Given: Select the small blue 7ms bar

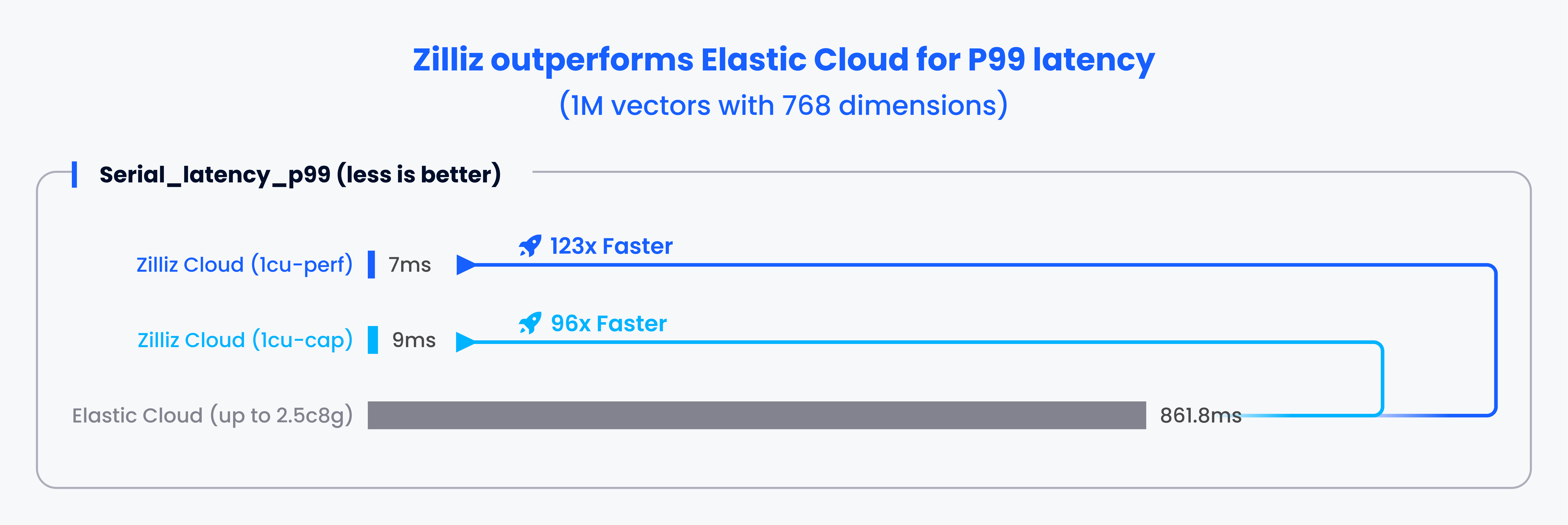Looking at the screenshot, I should point(371,265).
